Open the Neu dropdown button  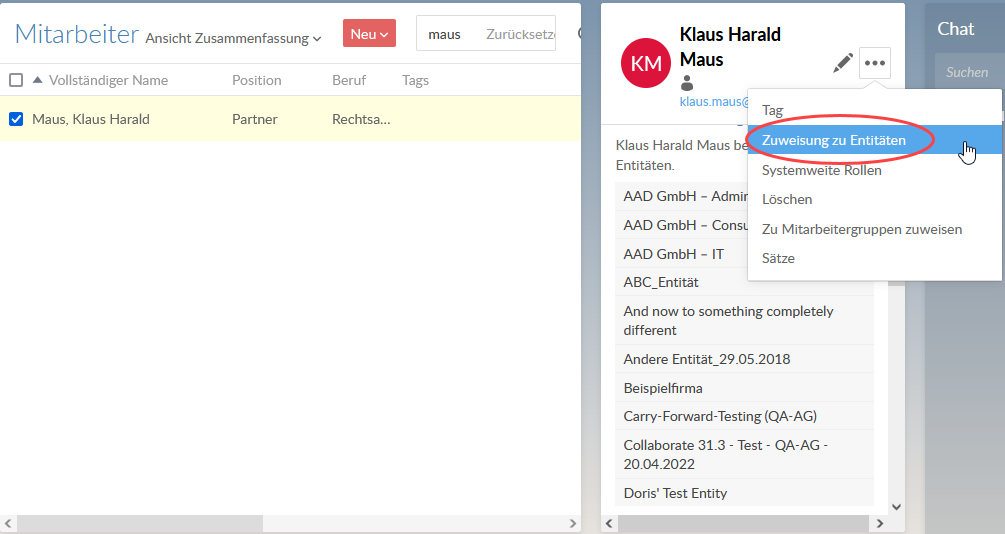369,33
